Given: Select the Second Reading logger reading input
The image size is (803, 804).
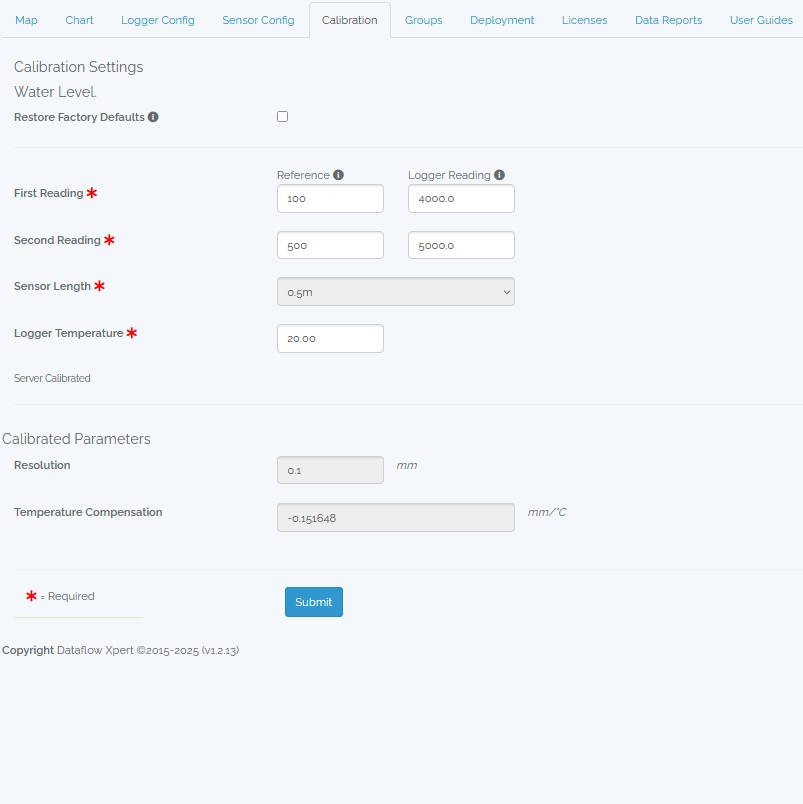Looking at the screenshot, I should click(461, 246).
